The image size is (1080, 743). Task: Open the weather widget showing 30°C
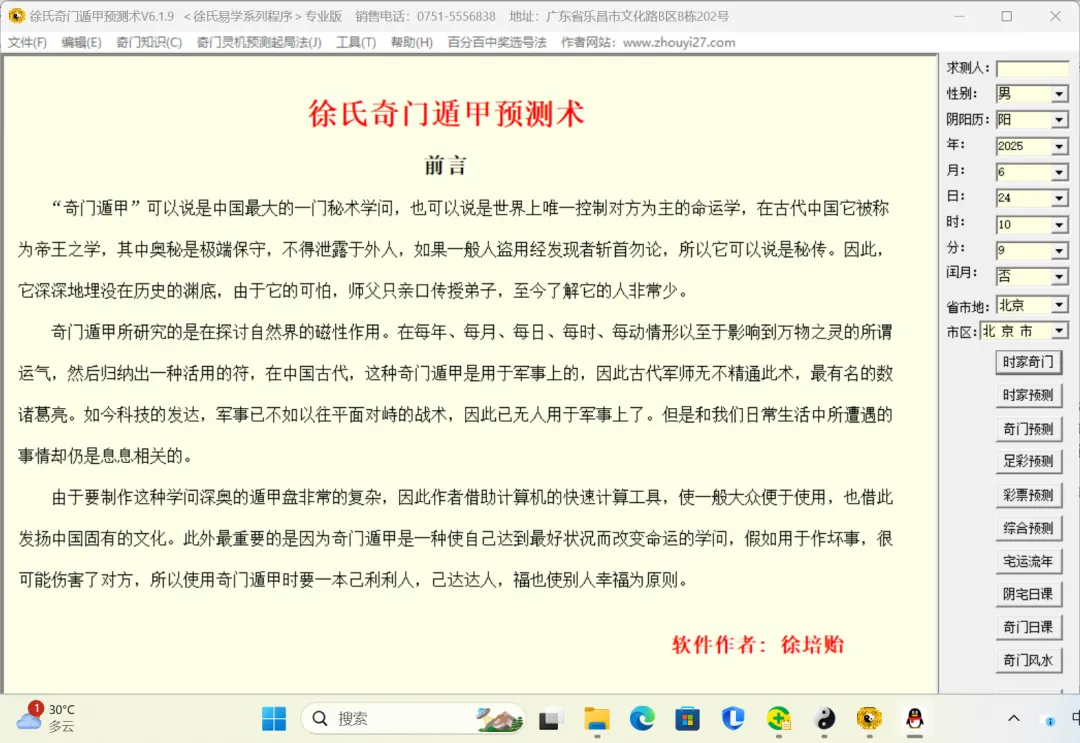(x=45, y=718)
